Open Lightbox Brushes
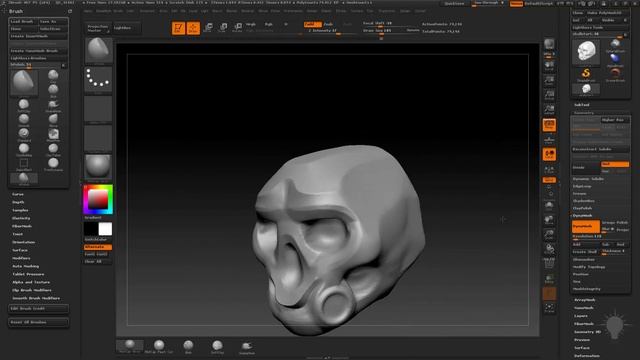This screenshot has height=360, width=640. (x=38, y=58)
